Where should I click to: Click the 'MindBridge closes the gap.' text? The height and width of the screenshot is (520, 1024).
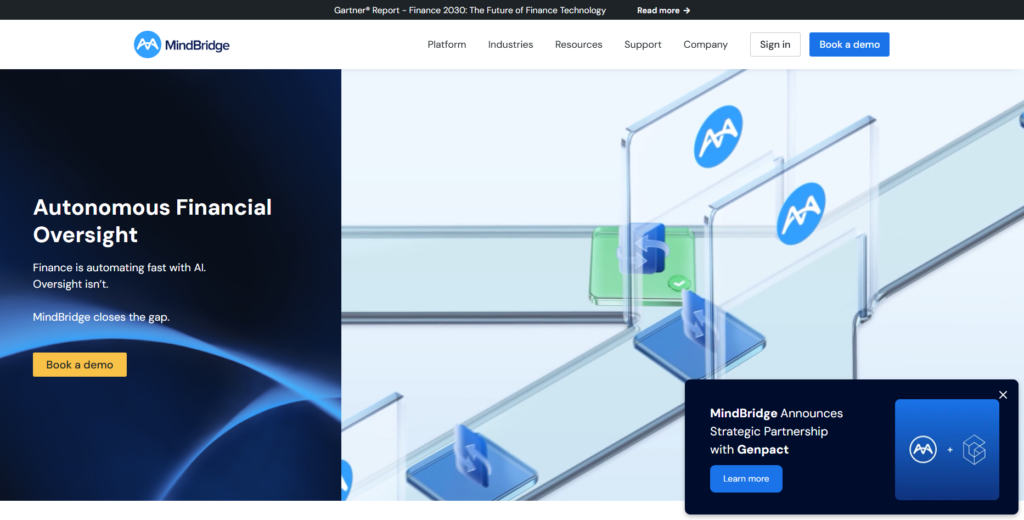pos(101,317)
